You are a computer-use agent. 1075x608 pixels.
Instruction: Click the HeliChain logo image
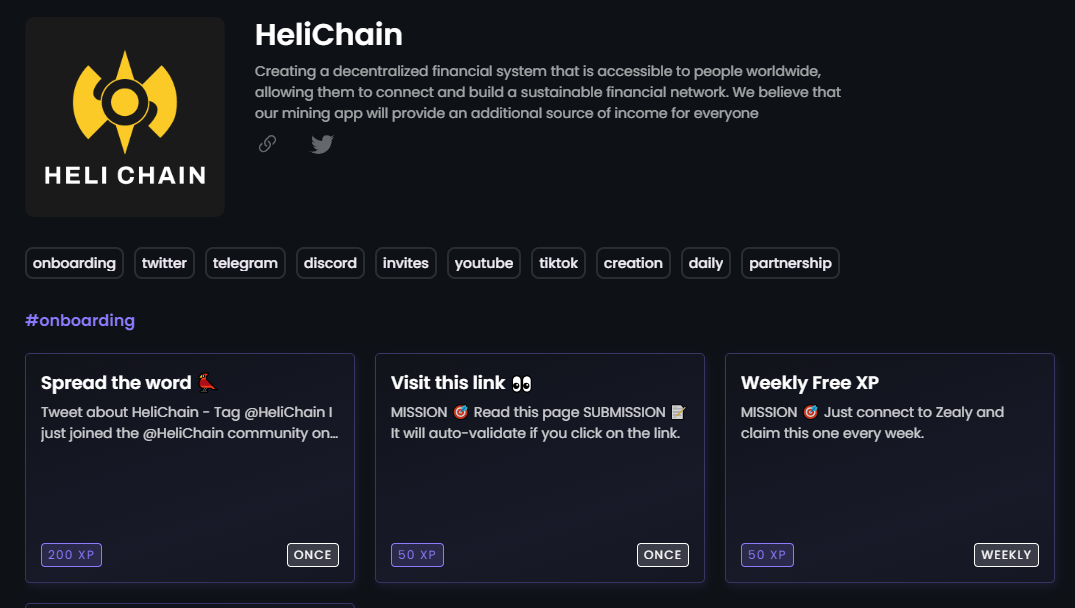[x=125, y=117]
